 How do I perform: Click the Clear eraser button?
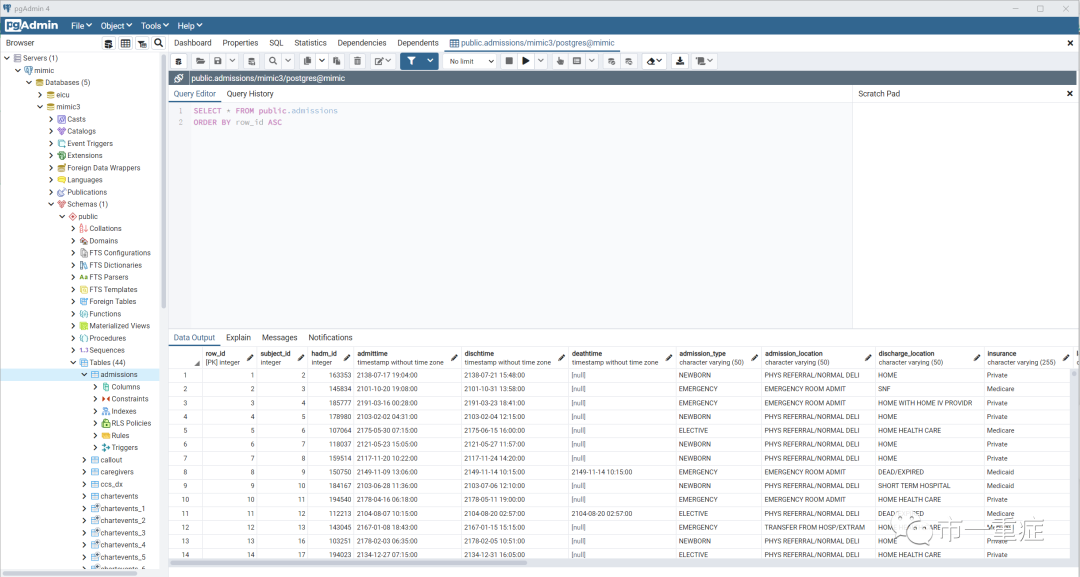tap(654, 61)
